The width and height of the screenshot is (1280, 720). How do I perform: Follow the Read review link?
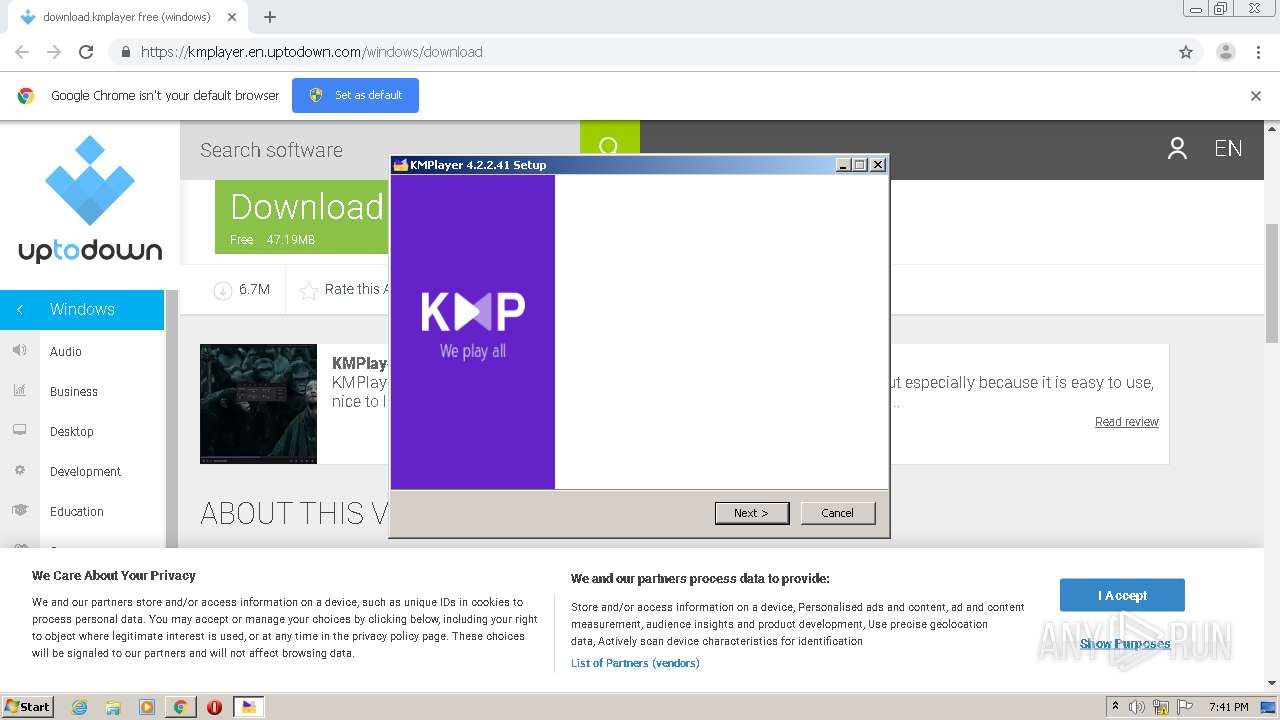pos(1127,422)
